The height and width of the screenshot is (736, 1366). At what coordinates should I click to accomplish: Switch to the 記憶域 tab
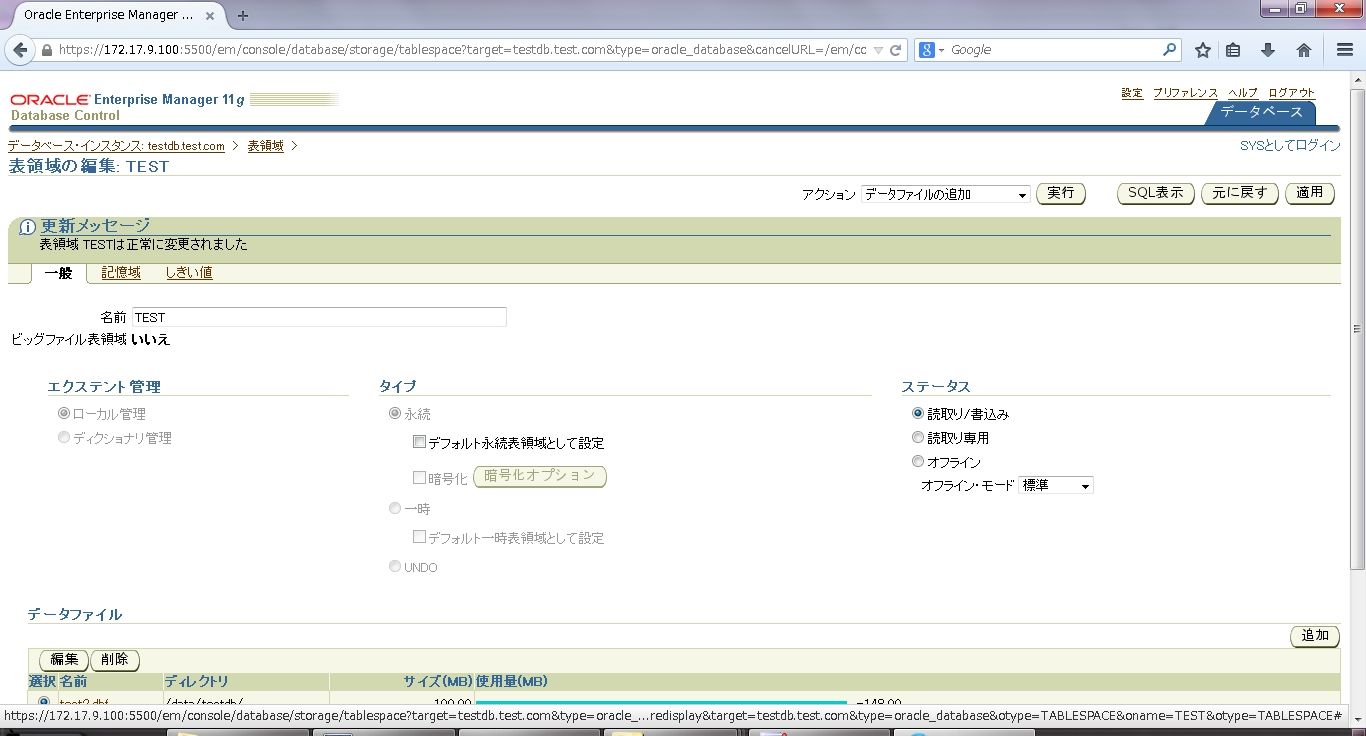[x=121, y=273]
